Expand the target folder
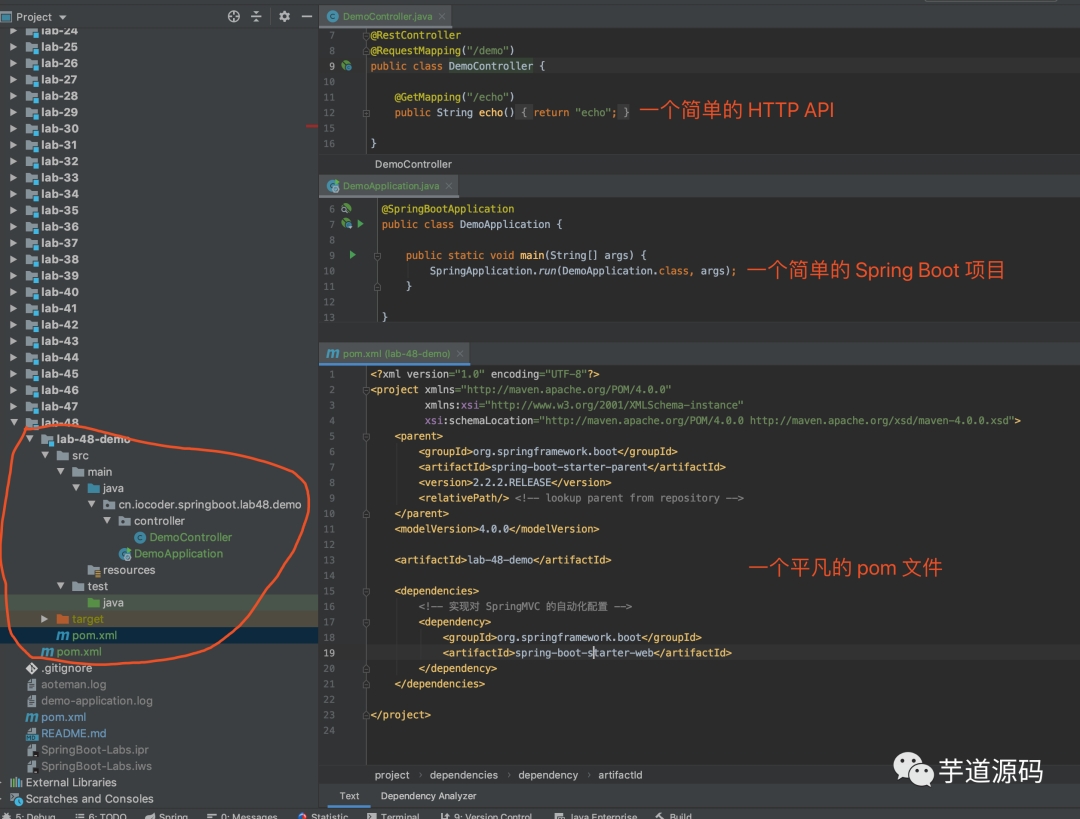 click(x=44, y=619)
